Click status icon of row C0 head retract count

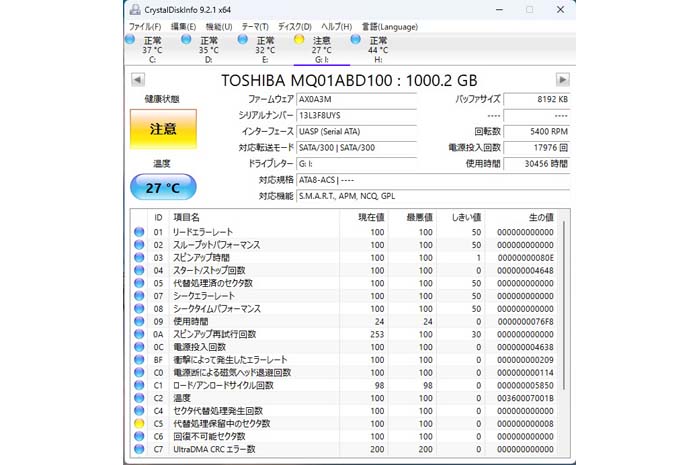(x=139, y=372)
